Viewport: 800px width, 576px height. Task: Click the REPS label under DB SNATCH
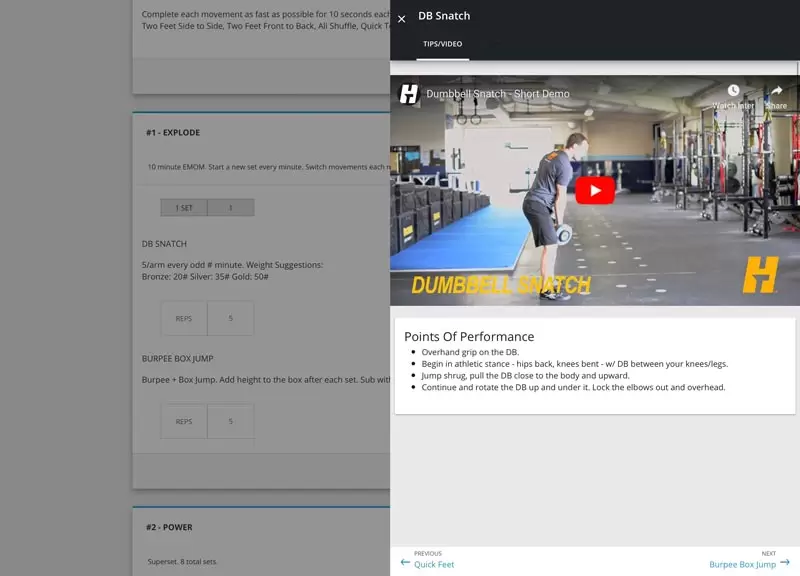183,317
